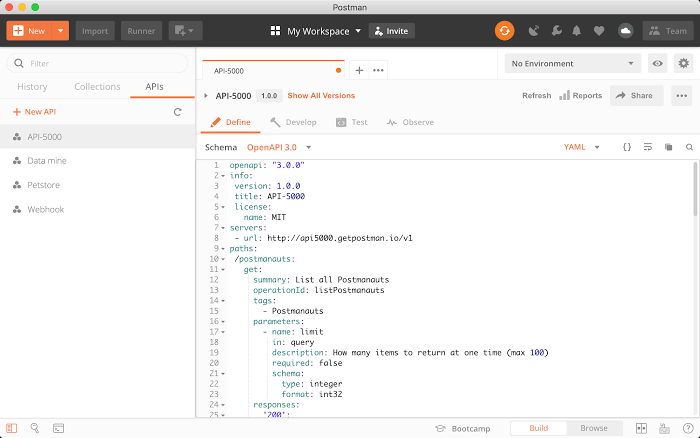Select Data mine in the API list
This screenshot has height=438, width=700.
coord(97,161)
